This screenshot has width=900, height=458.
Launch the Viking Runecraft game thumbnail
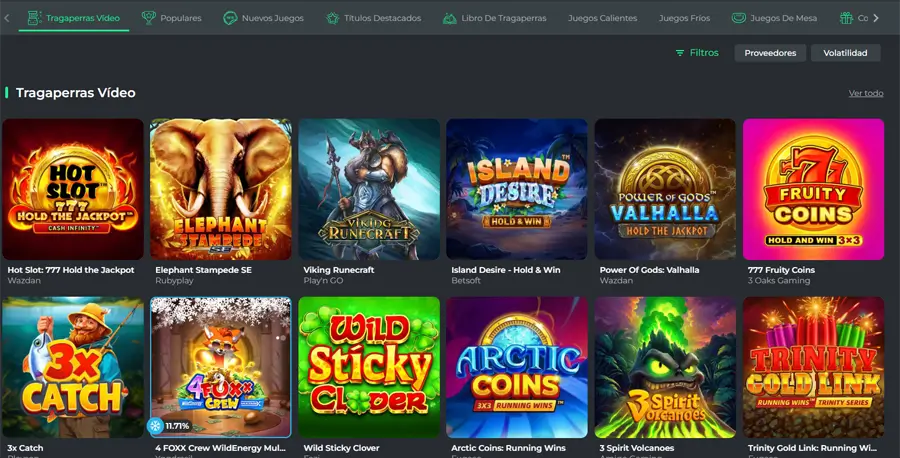[369, 189]
